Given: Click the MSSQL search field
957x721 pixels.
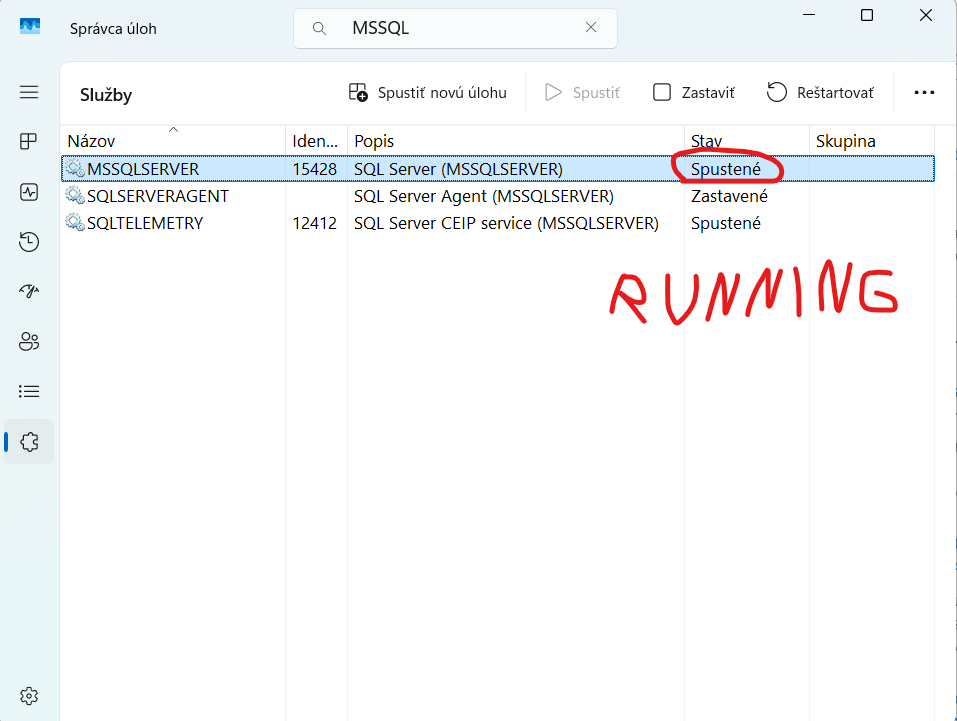Looking at the screenshot, I should tap(455, 28).
